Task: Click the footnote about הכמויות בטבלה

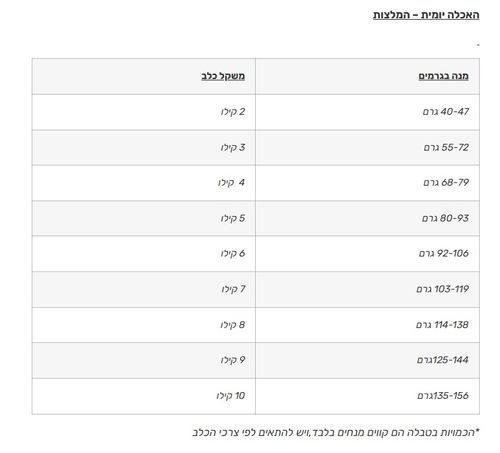Action: click(x=336, y=433)
